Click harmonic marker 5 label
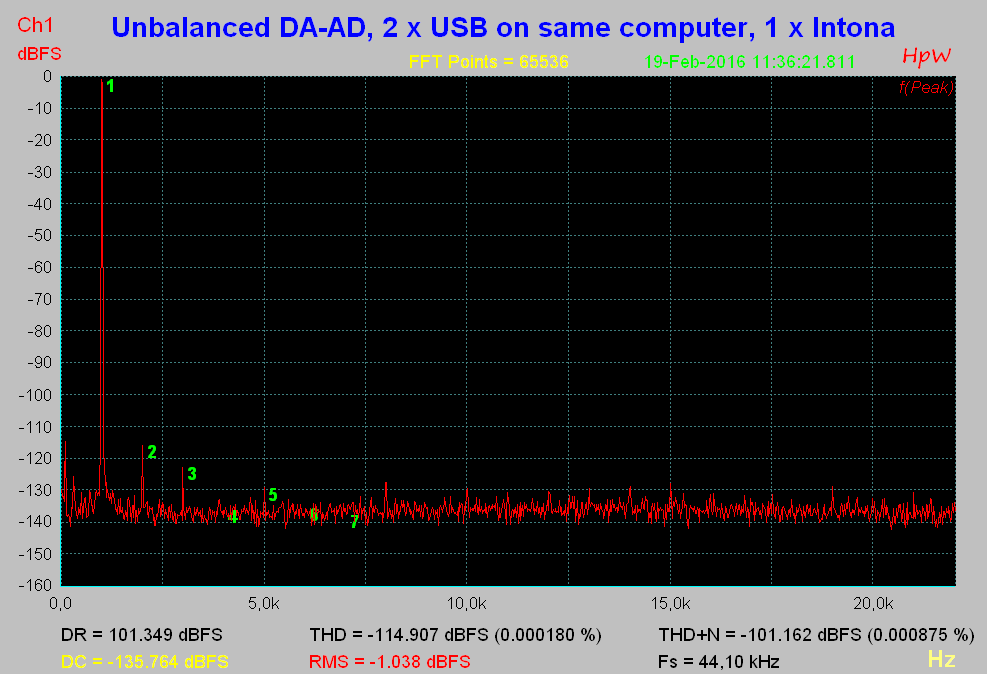This screenshot has width=987, height=674. (272, 495)
